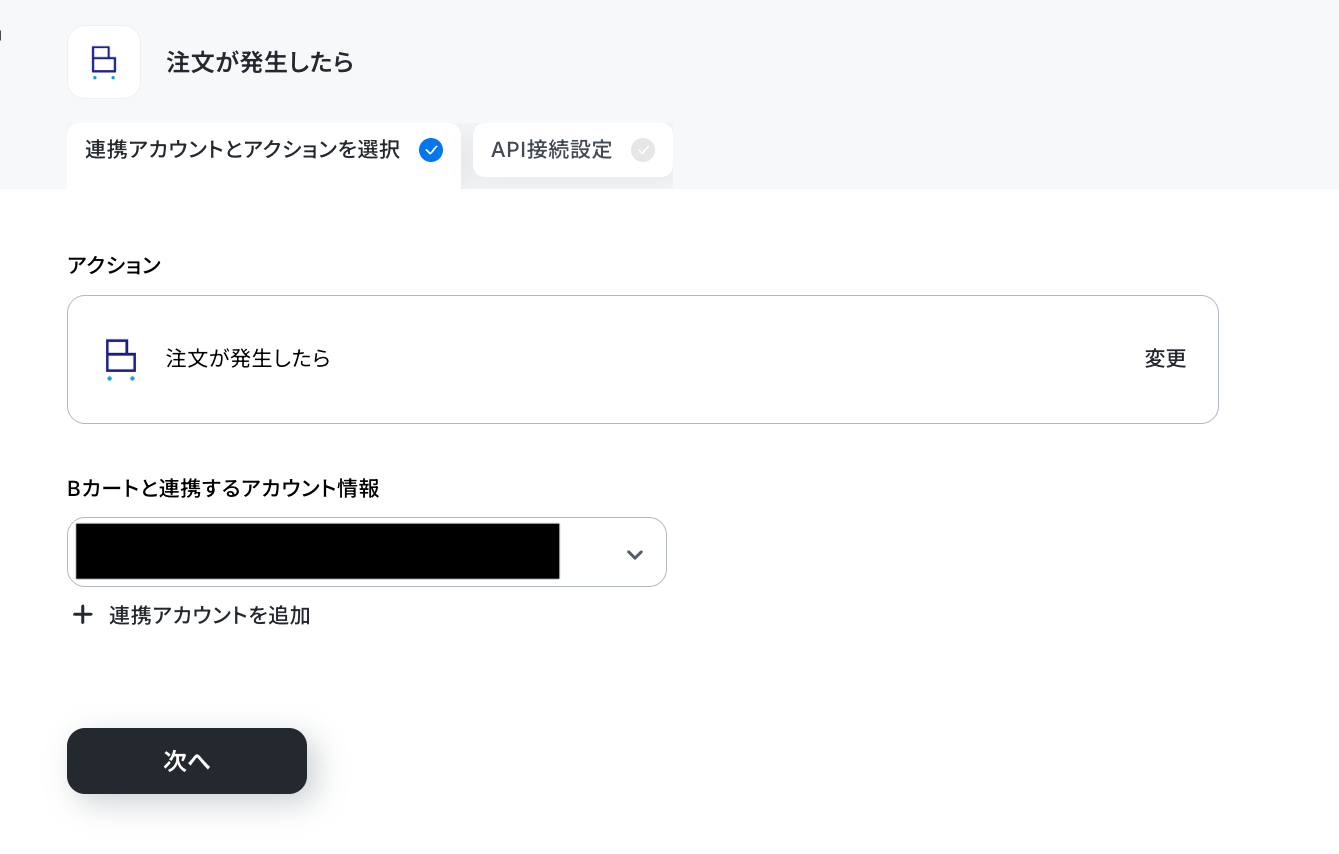The height and width of the screenshot is (854, 1339).
Task: Click 連携アカウントを追加 link
Action: coord(210,615)
